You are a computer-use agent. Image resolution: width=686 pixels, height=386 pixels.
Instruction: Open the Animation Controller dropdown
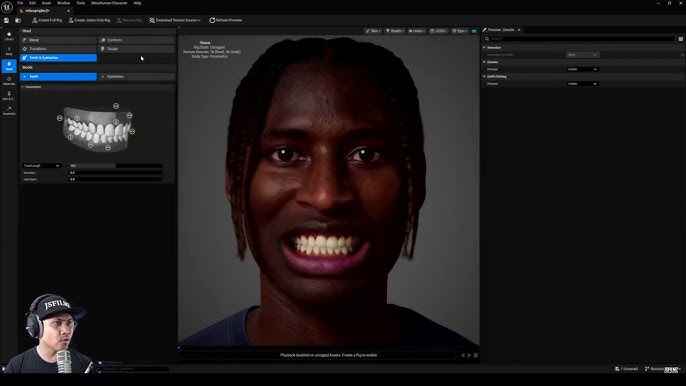582,55
